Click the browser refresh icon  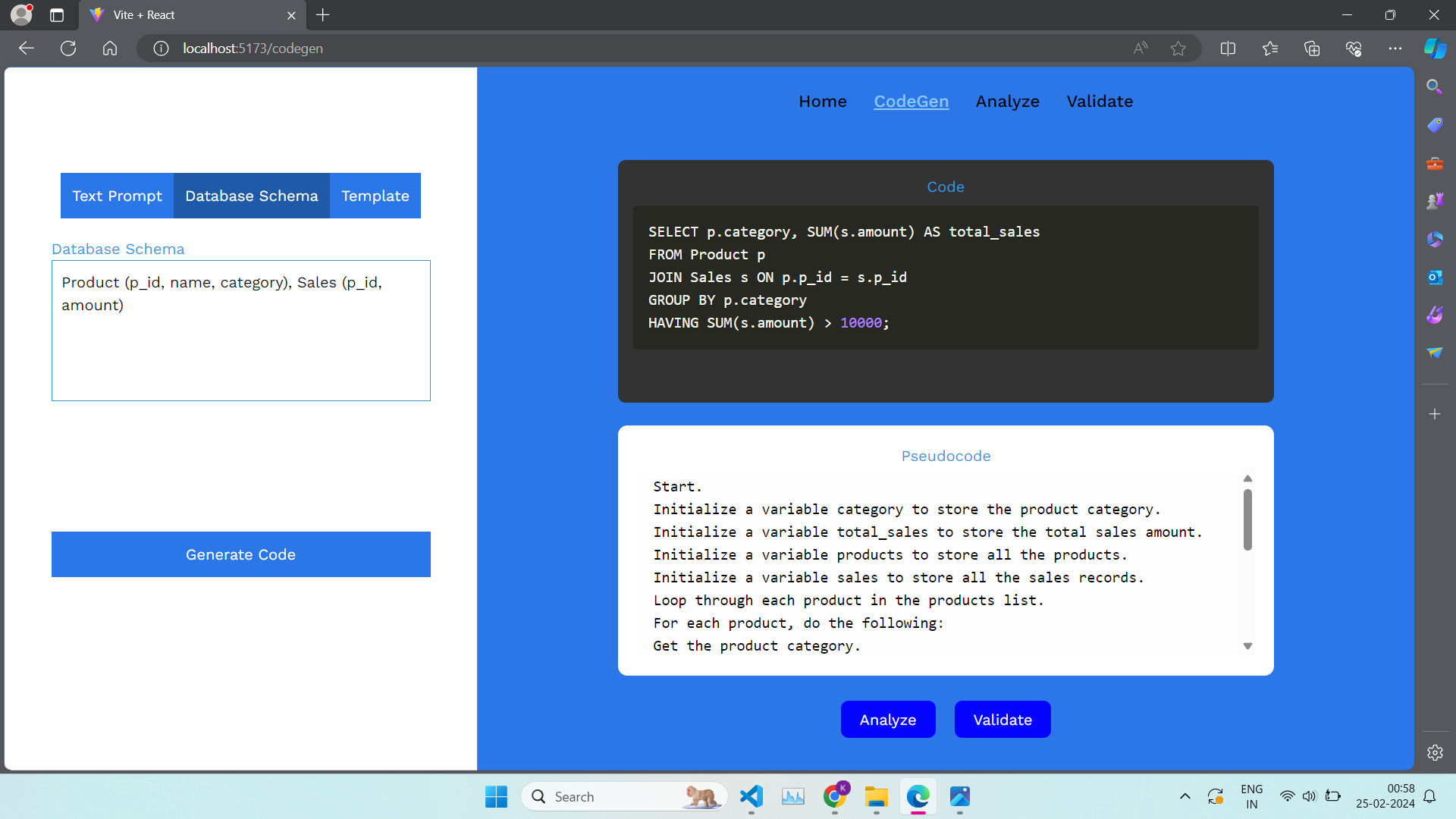pyautogui.click(x=68, y=49)
